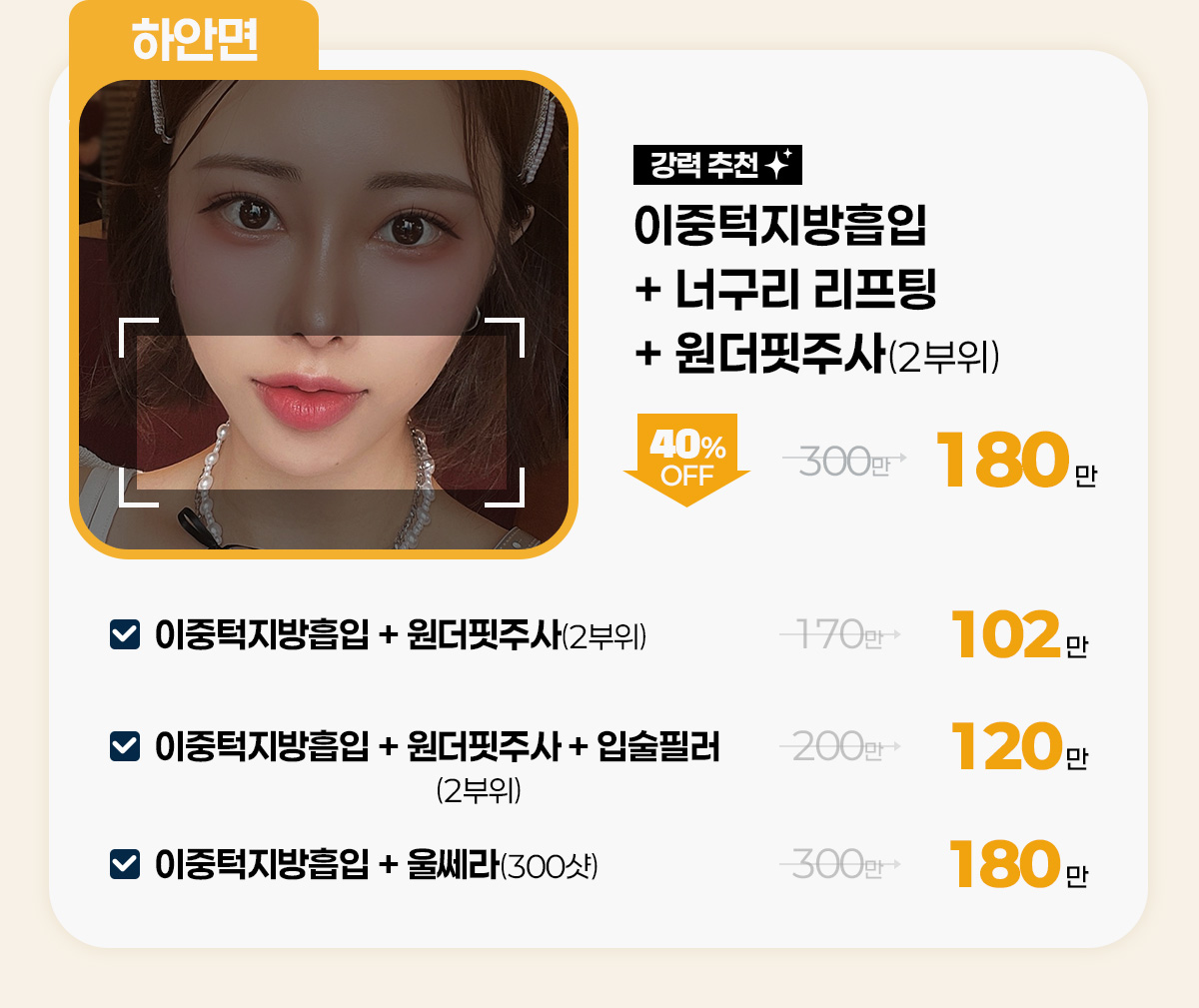Click the + 원더핏주사(2부위) headline line

817,355
